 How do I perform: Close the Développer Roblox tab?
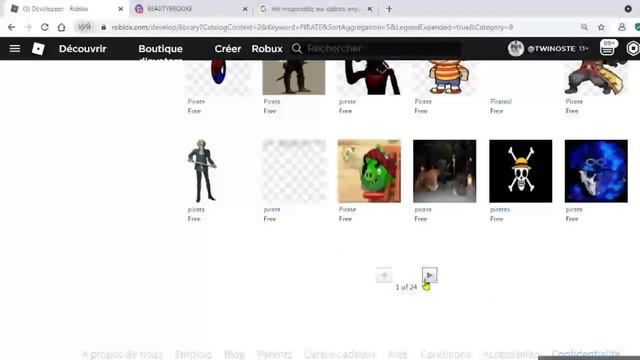point(120,9)
